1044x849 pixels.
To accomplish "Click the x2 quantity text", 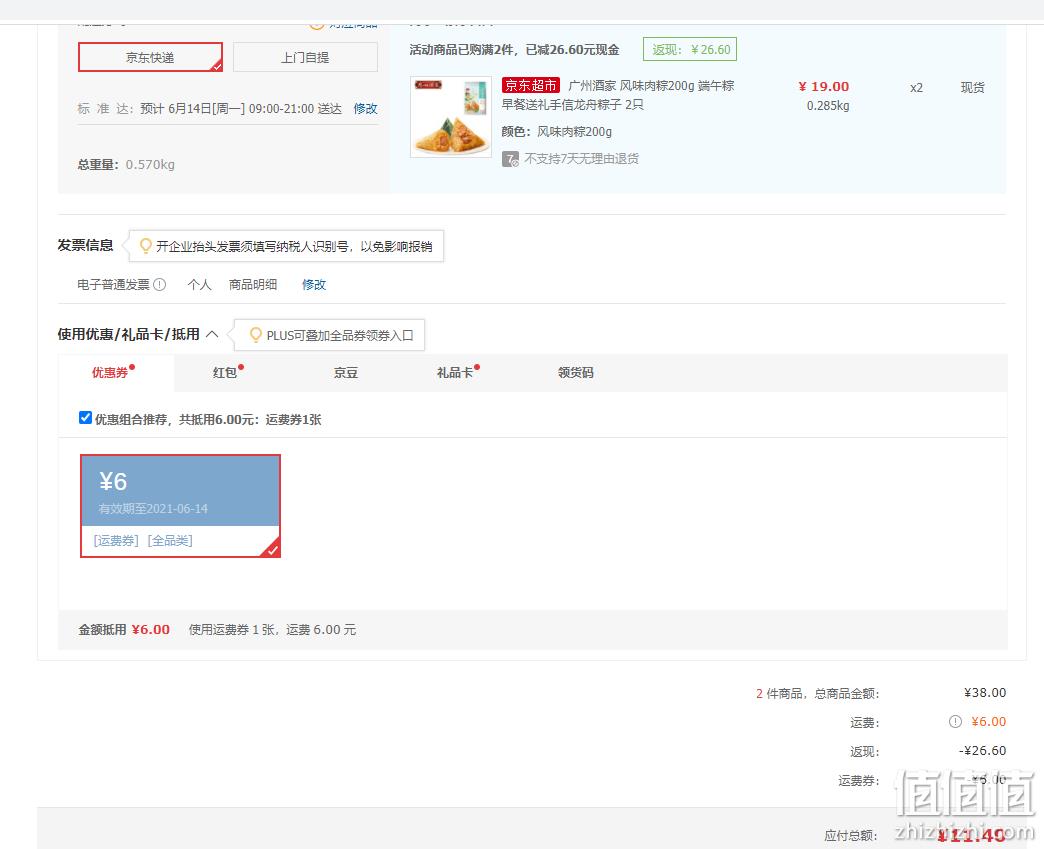I will [x=916, y=88].
